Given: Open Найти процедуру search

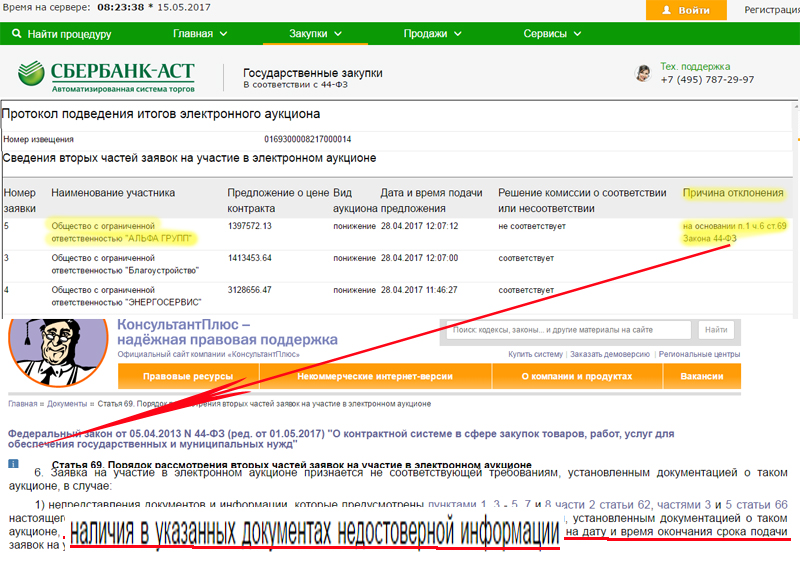Looking at the screenshot, I should (62, 34).
